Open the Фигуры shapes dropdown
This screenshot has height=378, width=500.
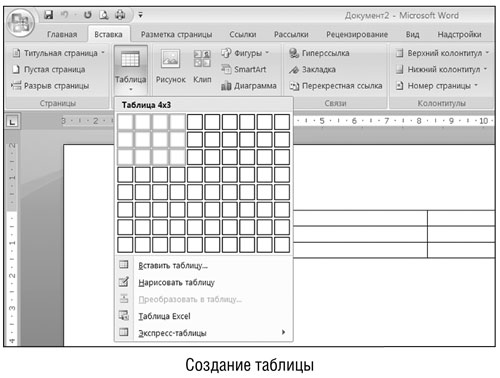click(x=267, y=53)
